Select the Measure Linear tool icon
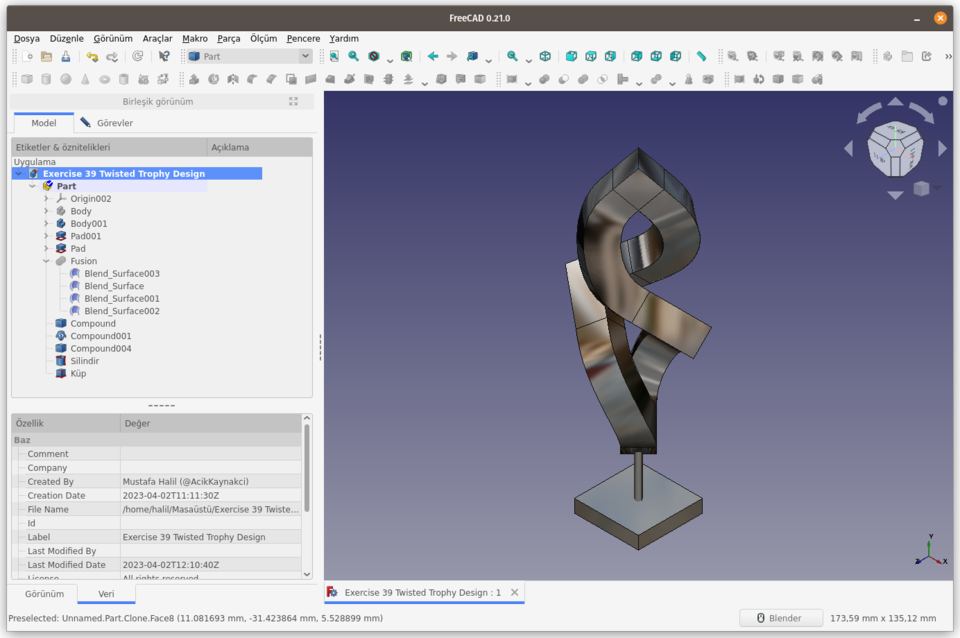The width and height of the screenshot is (960, 638). (702, 56)
